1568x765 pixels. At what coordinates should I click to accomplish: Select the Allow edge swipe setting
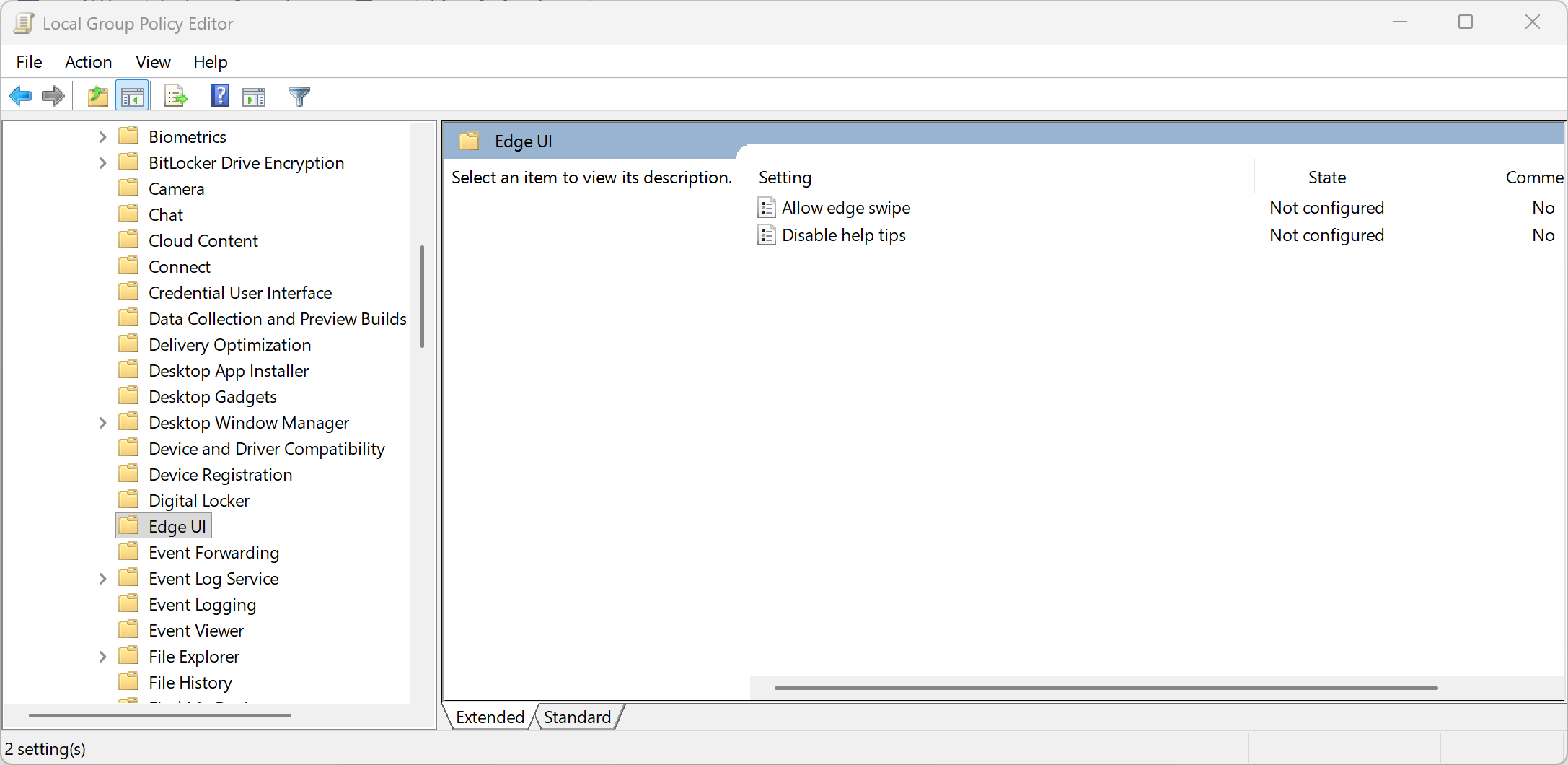[845, 208]
